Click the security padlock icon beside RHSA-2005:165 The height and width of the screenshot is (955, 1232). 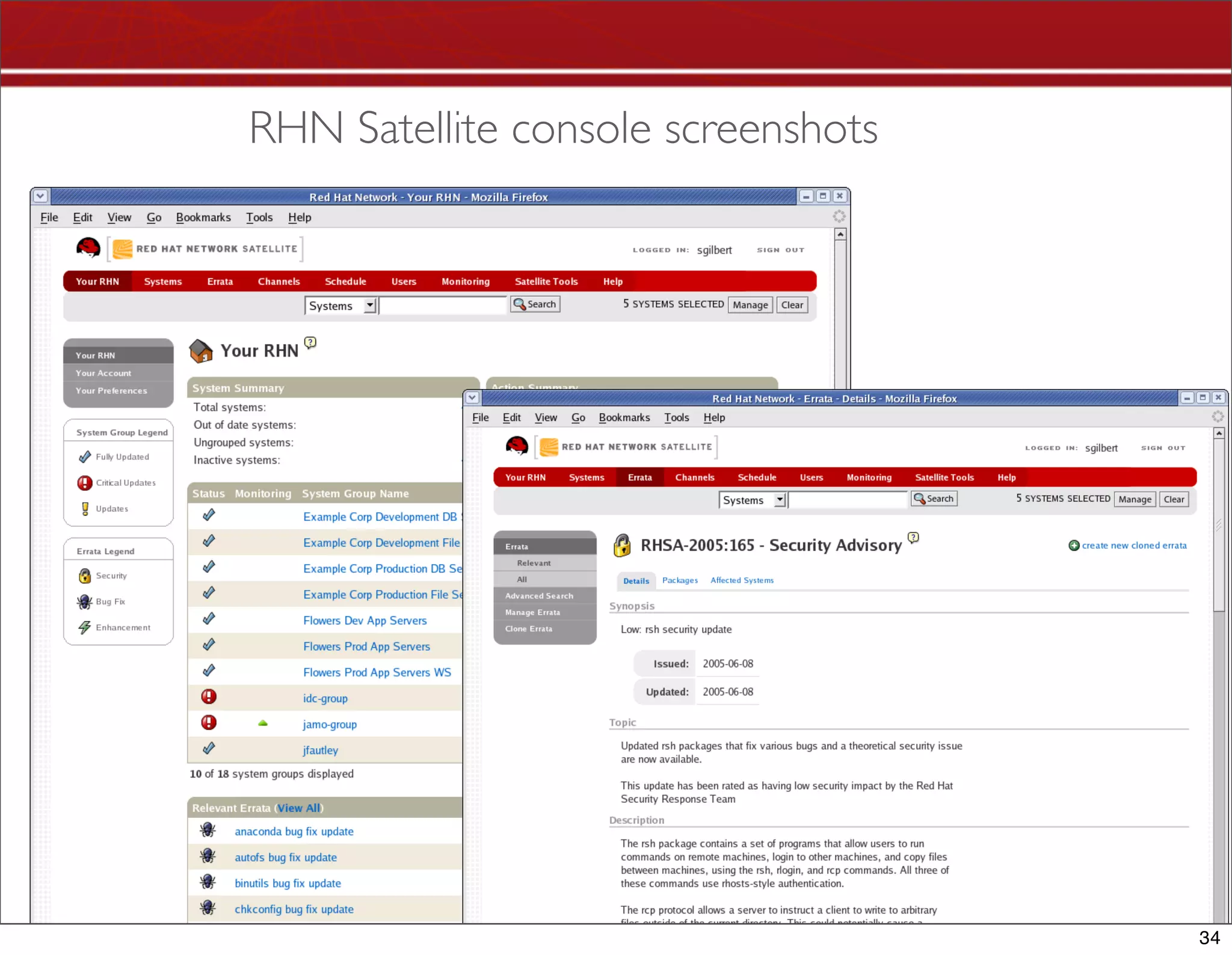(622, 545)
